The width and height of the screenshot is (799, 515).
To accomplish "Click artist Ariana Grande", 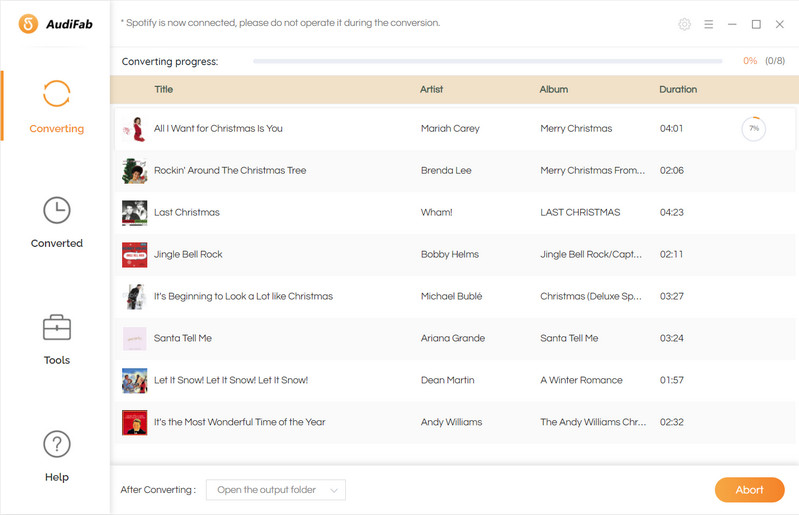I will coord(452,338).
